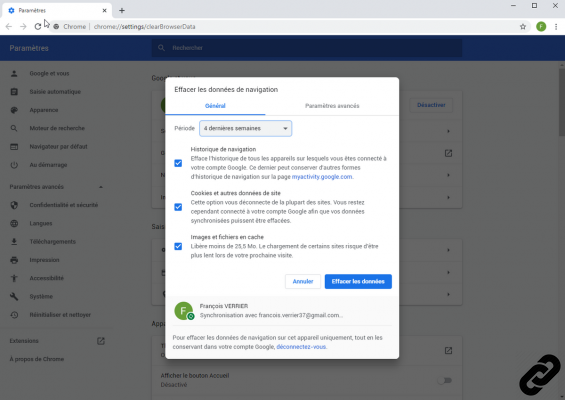Toggle Afficher le bouton Accueil switch

click(445, 381)
